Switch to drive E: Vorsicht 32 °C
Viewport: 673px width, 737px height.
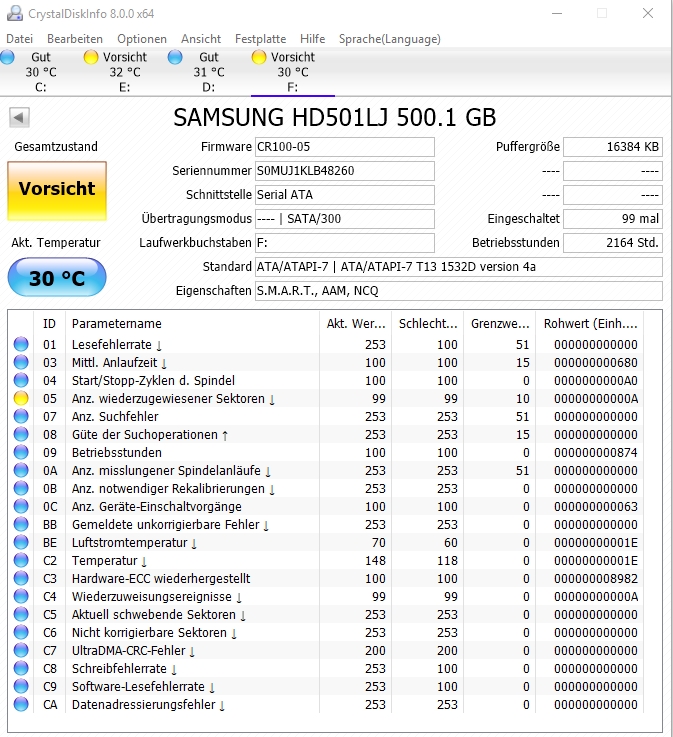coord(125,72)
